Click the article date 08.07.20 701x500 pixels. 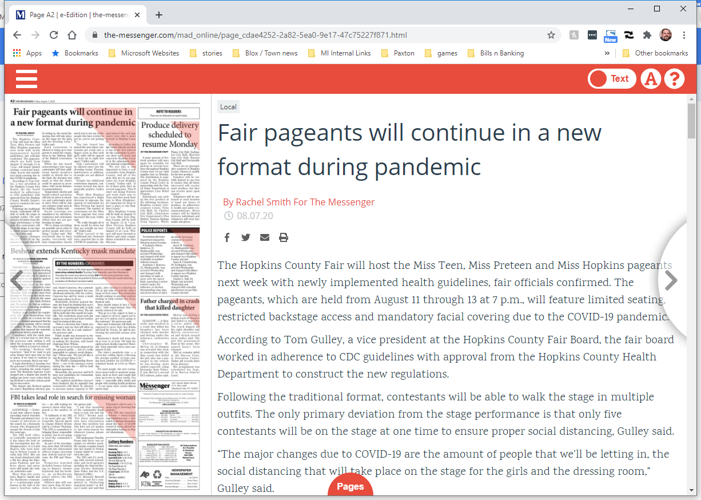pyautogui.click(x=255, y=216)
